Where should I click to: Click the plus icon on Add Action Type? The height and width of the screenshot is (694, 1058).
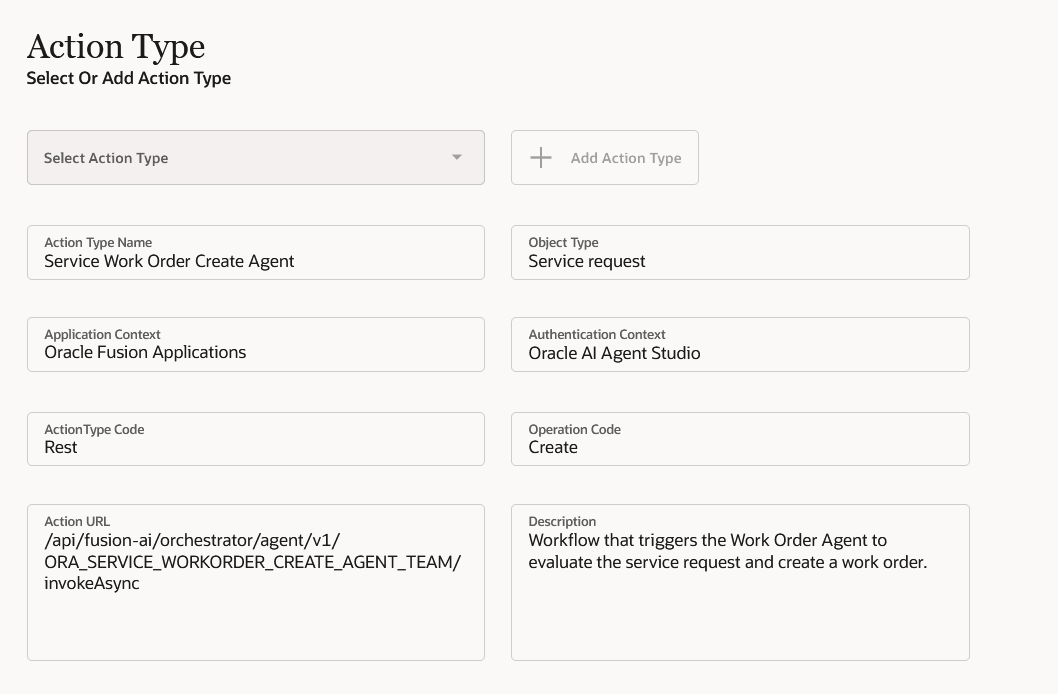540,157
